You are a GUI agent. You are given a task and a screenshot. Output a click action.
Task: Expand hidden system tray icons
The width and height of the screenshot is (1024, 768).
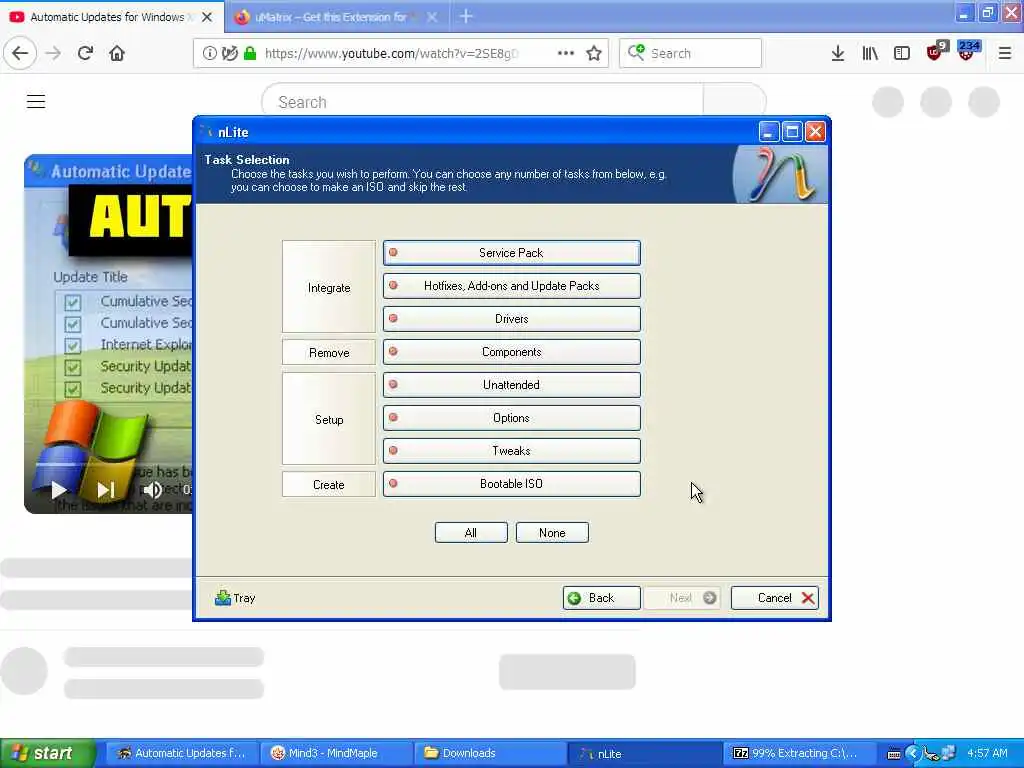click(913, 754)
